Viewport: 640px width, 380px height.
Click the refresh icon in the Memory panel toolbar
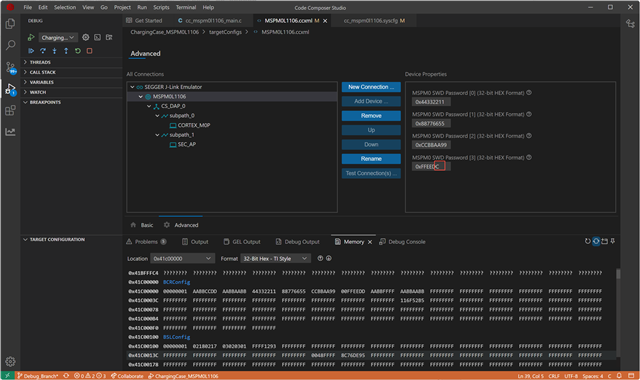587,241
